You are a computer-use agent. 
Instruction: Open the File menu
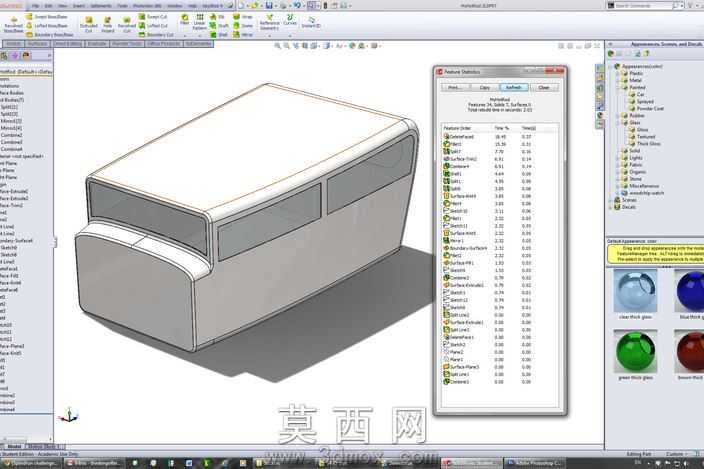35,6
